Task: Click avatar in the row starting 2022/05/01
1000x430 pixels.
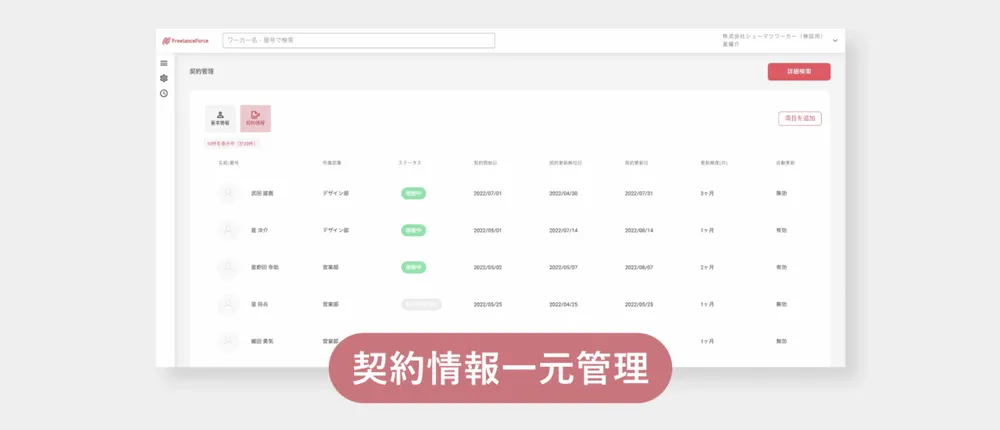Action: click(x=228, y=230)
